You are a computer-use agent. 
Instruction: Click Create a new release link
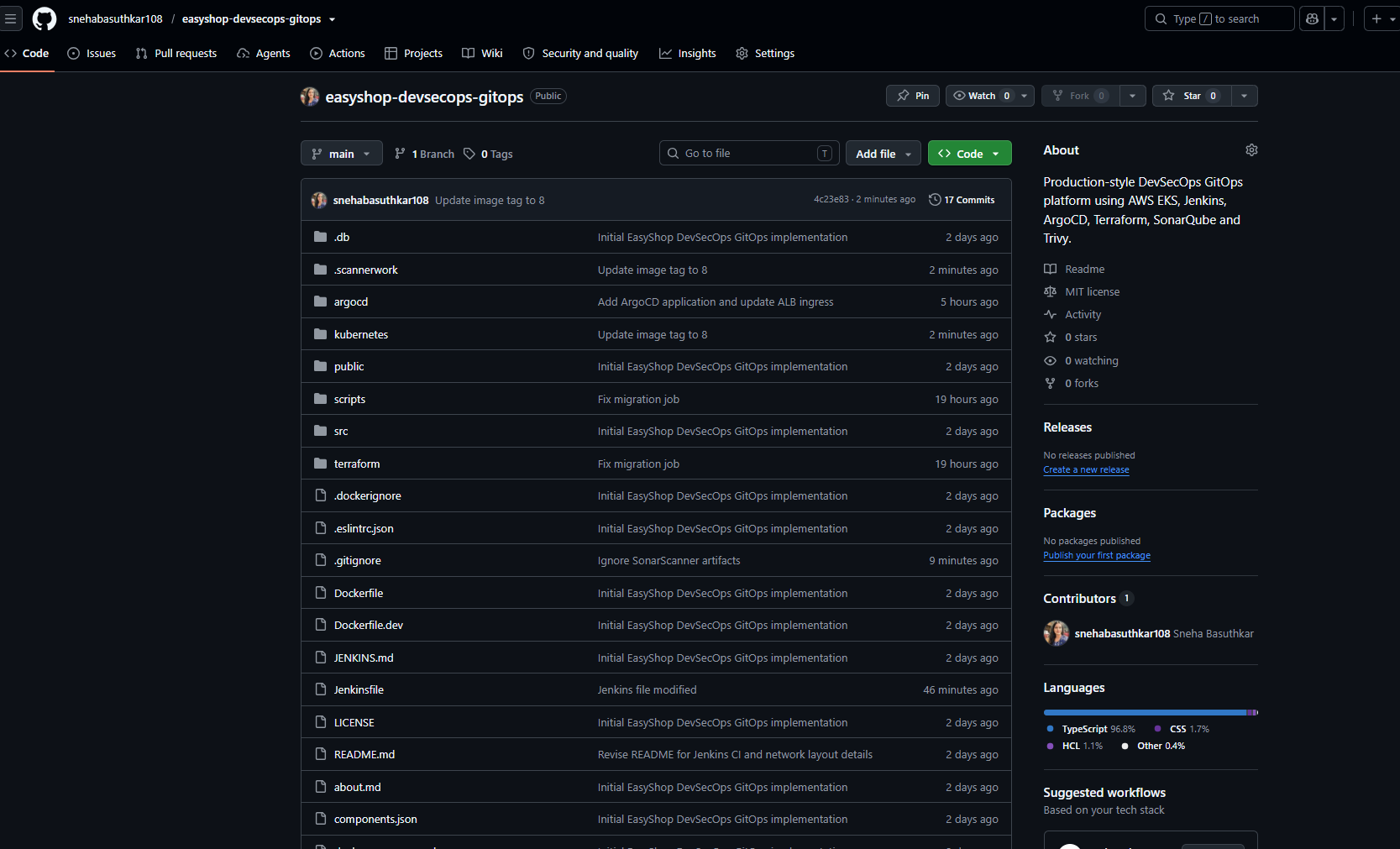[x=1086, y=470]
